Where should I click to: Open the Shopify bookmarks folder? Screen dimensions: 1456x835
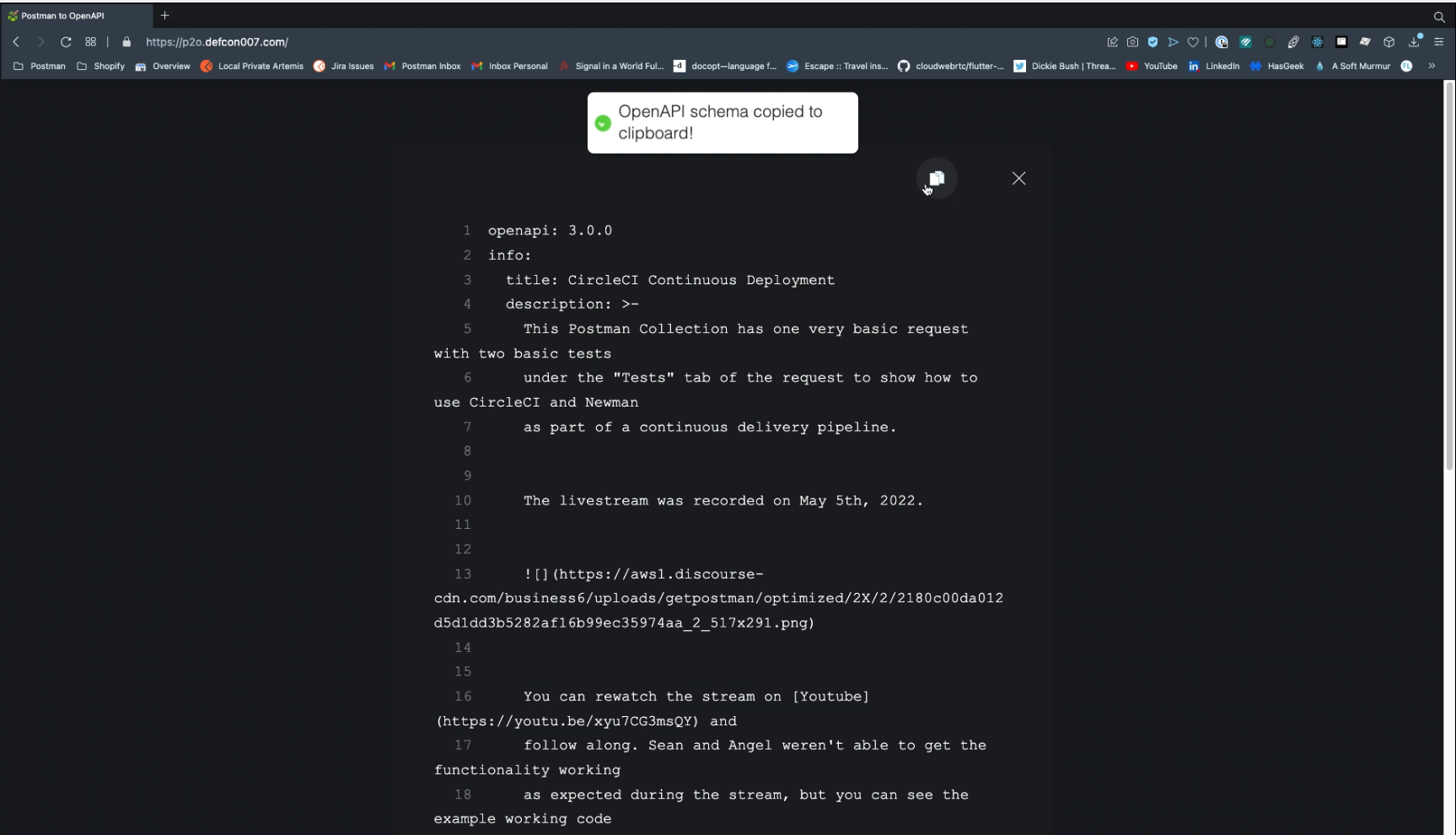[x=101, y=66]
